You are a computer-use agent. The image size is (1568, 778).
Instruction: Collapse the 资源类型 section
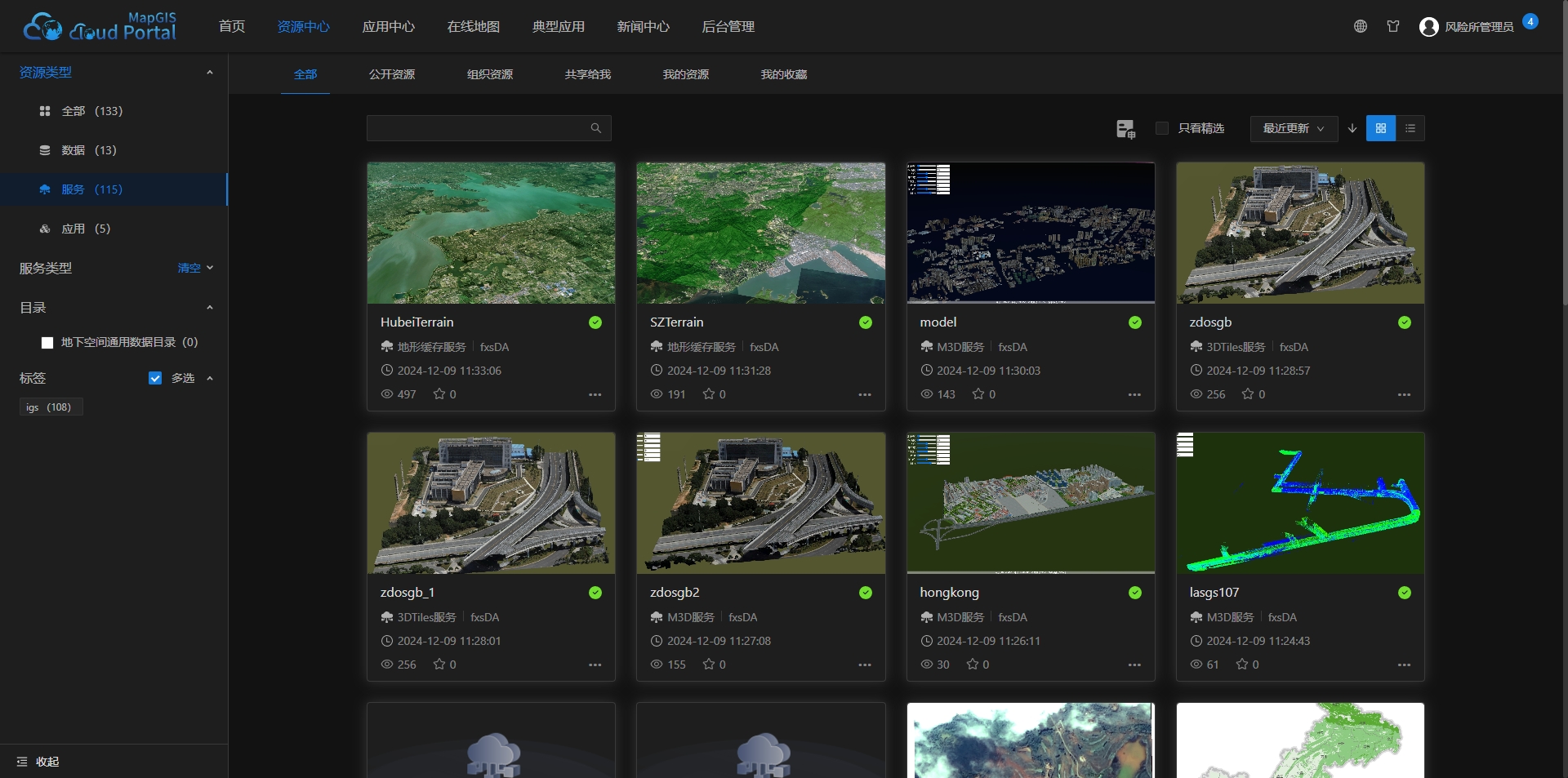coord(210,73)
